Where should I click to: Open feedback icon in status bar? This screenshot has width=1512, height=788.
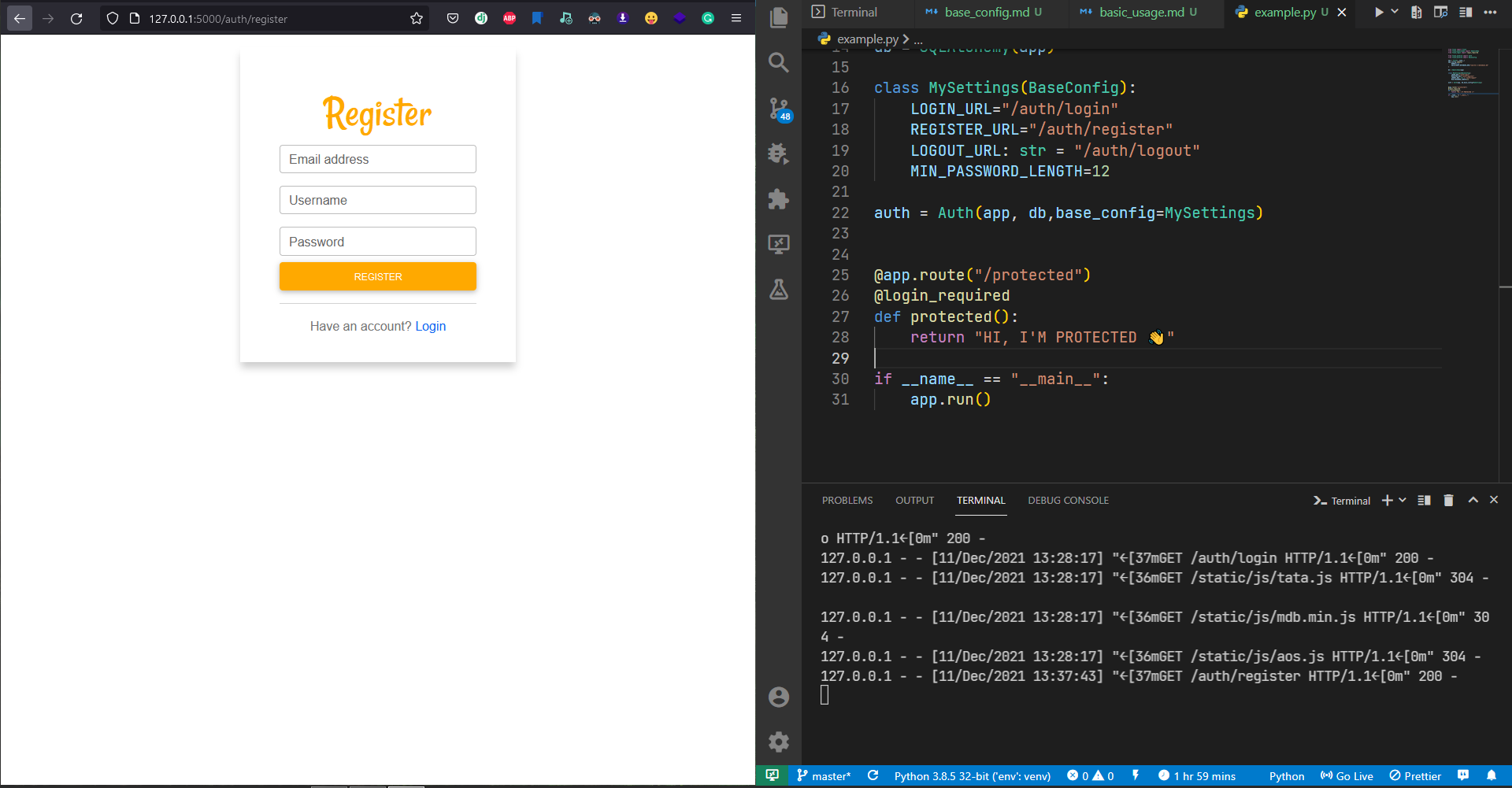(x=1463, y=775)
